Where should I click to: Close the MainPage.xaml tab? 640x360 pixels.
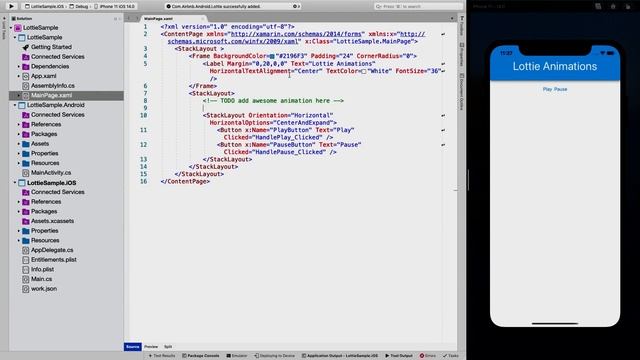(202, 19)
